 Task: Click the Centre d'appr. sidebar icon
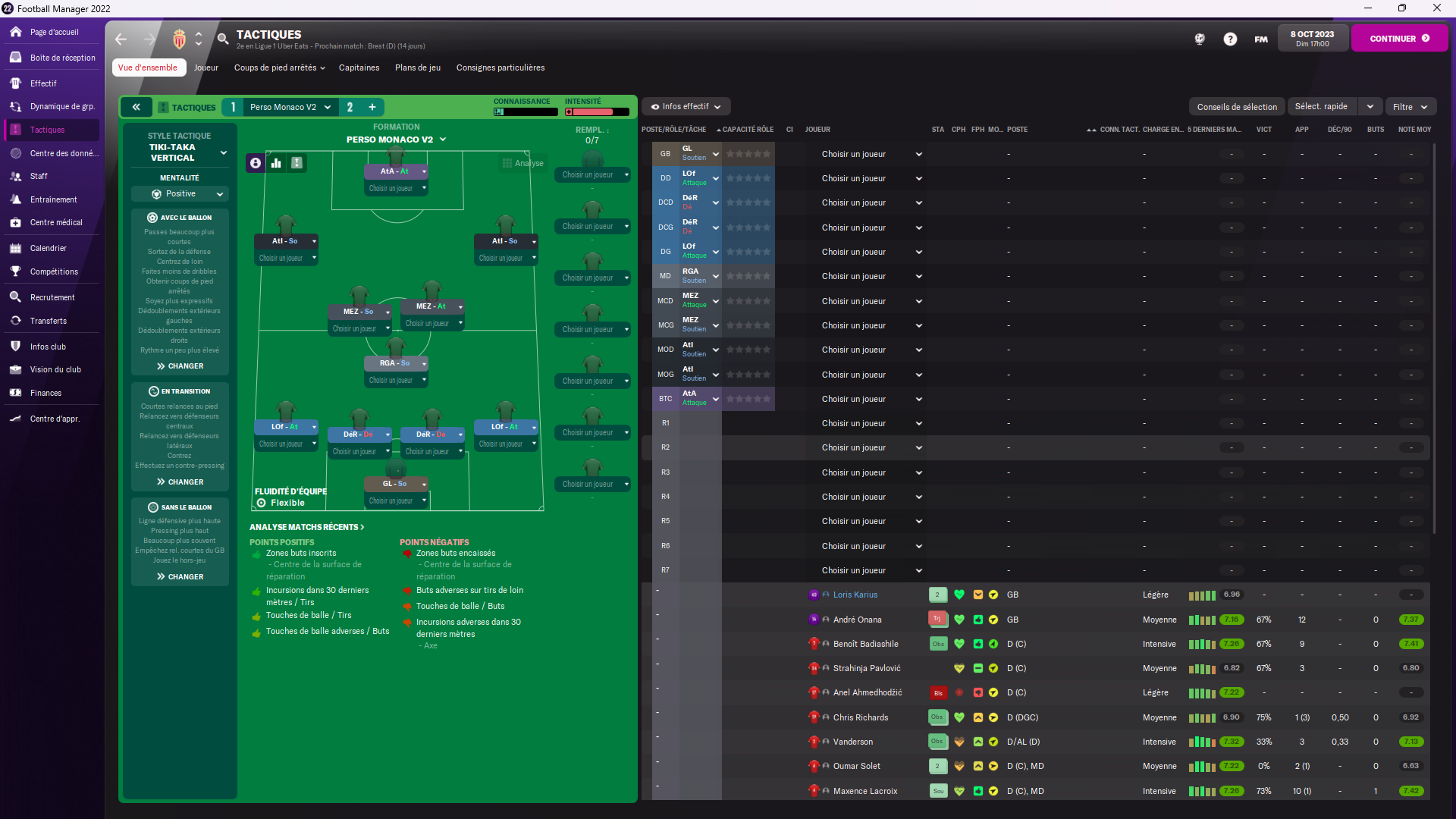coord(16,419)
